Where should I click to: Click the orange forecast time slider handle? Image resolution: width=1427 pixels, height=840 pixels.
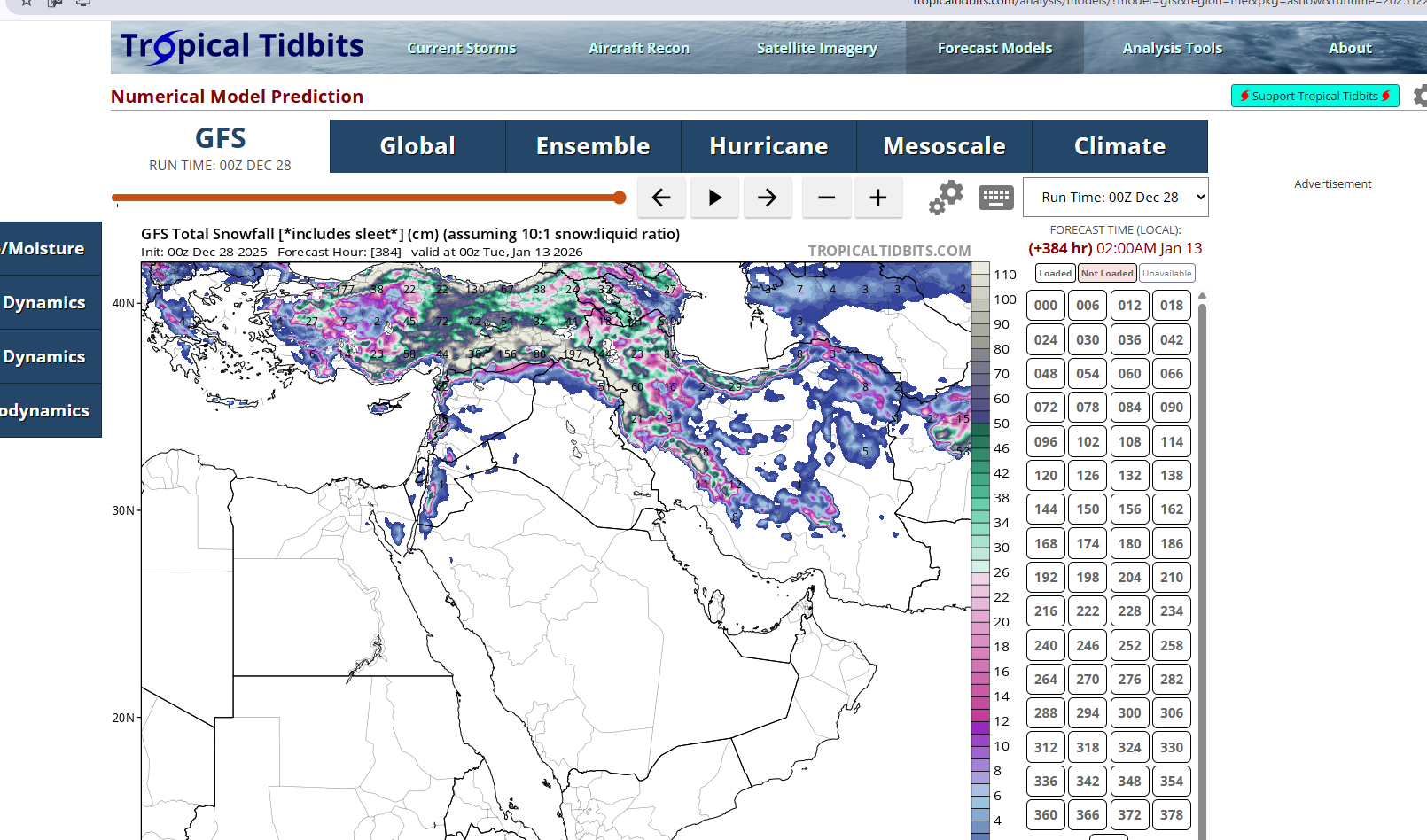(620, 198)
